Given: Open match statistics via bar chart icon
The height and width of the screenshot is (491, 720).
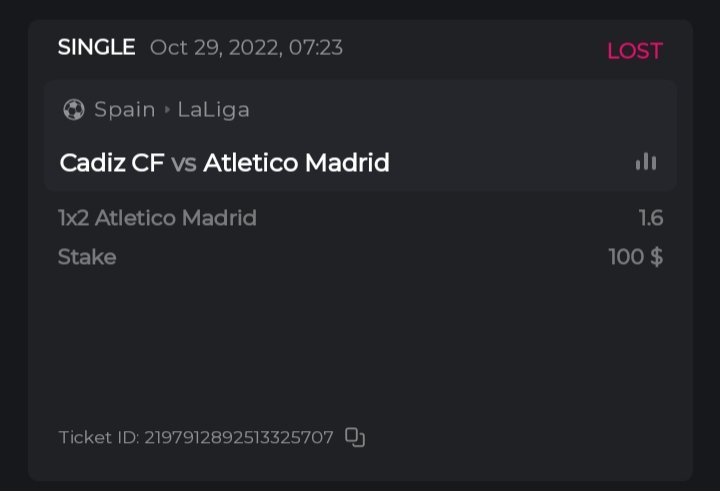Looking at the screenshot, I should [x=646, y=162].
